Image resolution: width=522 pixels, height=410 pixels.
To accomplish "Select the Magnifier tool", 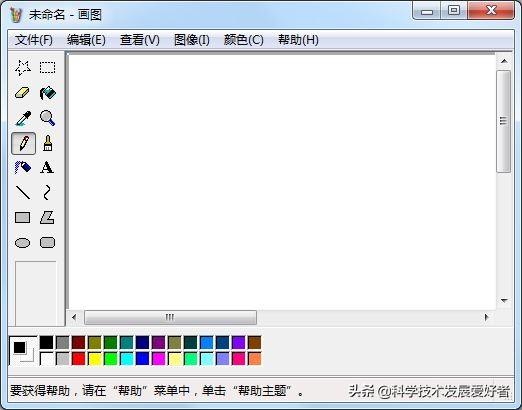I will point(47,118).
